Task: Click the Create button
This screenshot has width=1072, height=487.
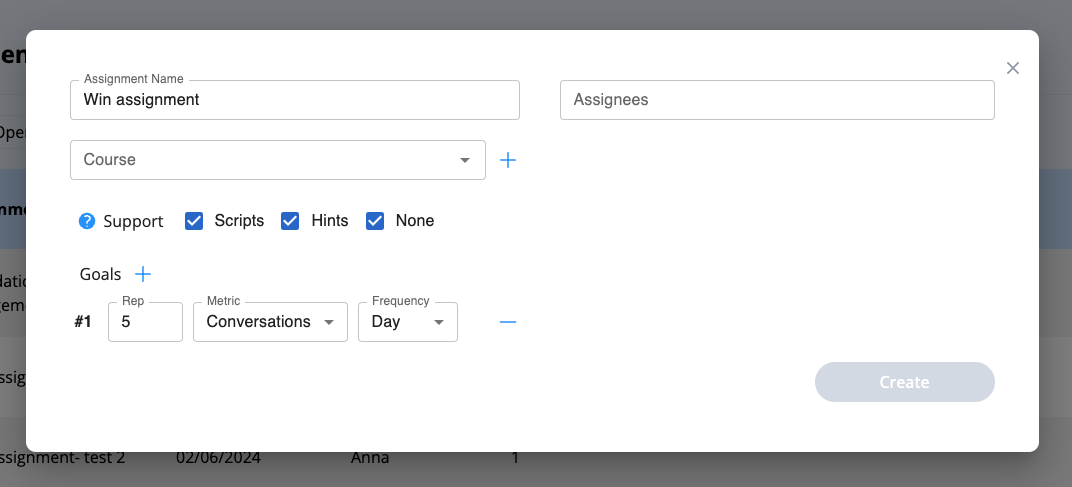Action: 904,382
